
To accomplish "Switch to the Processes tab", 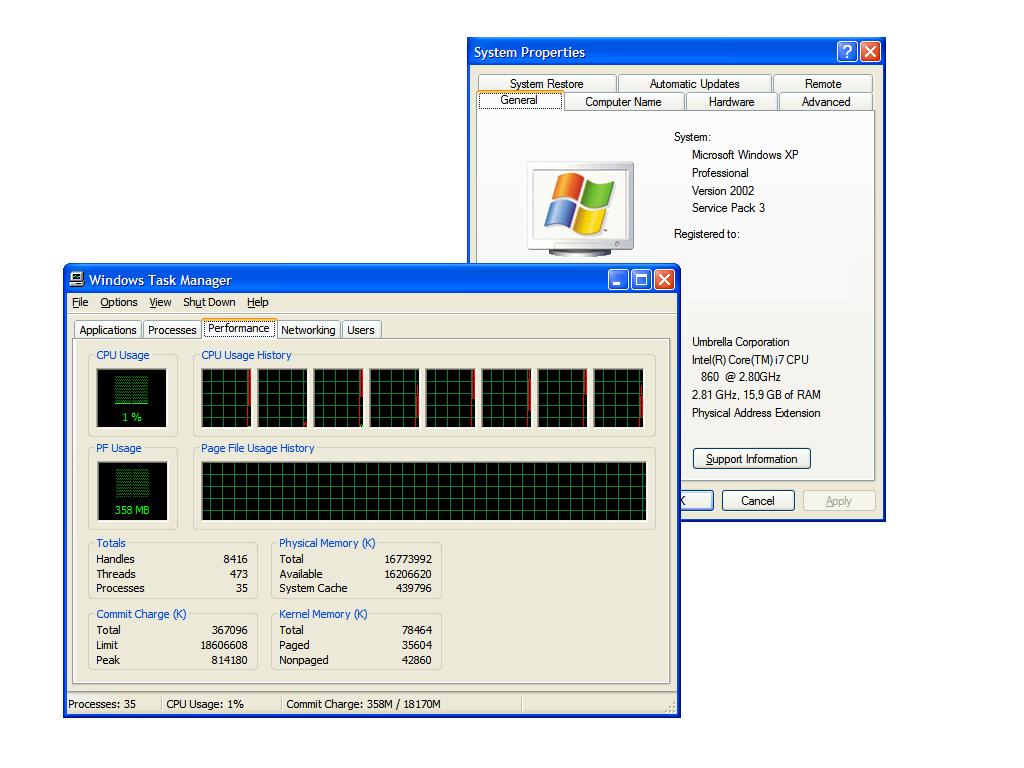I will click(x=172, y=330).
